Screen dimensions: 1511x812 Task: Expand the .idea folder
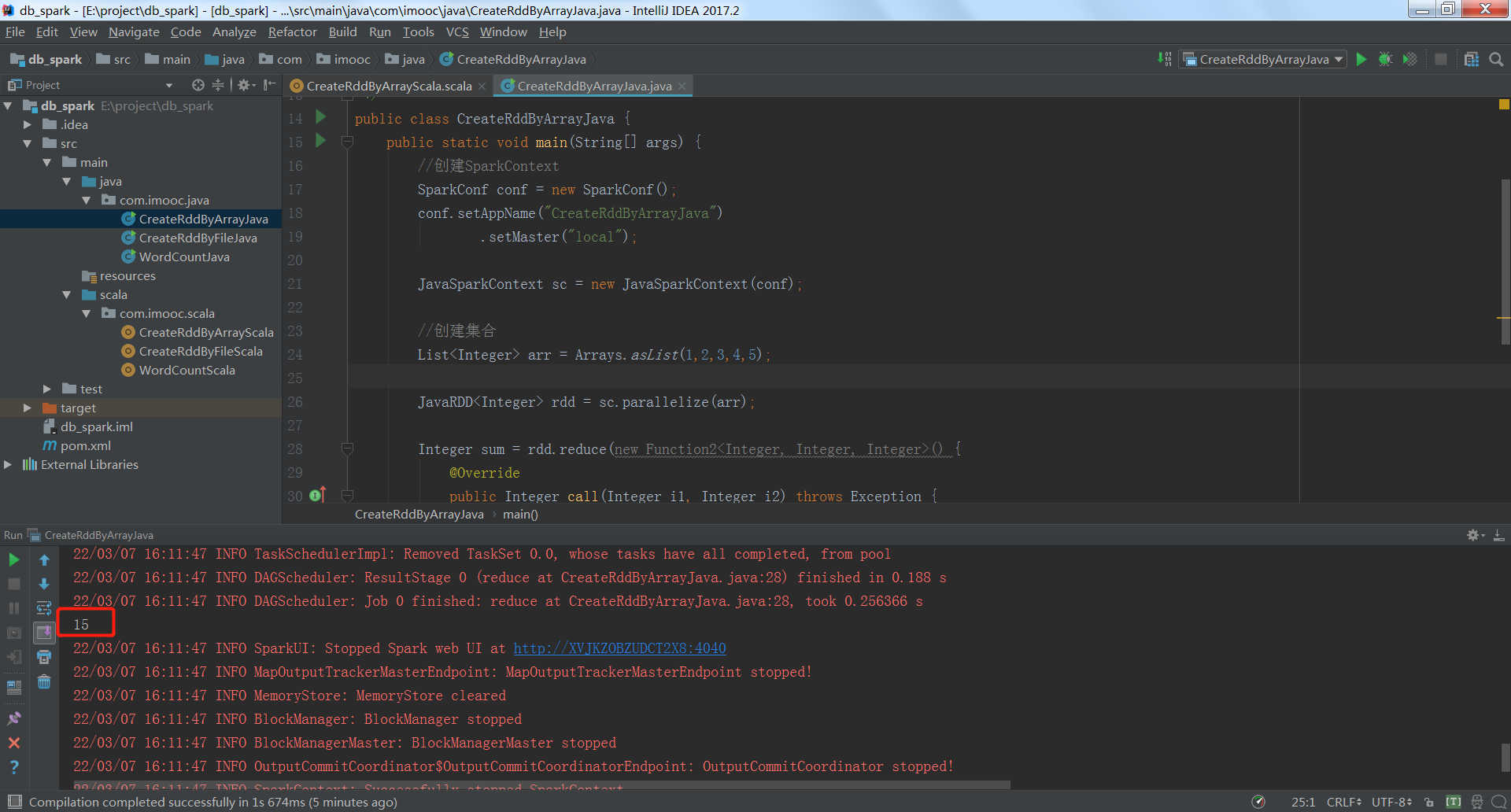click(28, 124)
